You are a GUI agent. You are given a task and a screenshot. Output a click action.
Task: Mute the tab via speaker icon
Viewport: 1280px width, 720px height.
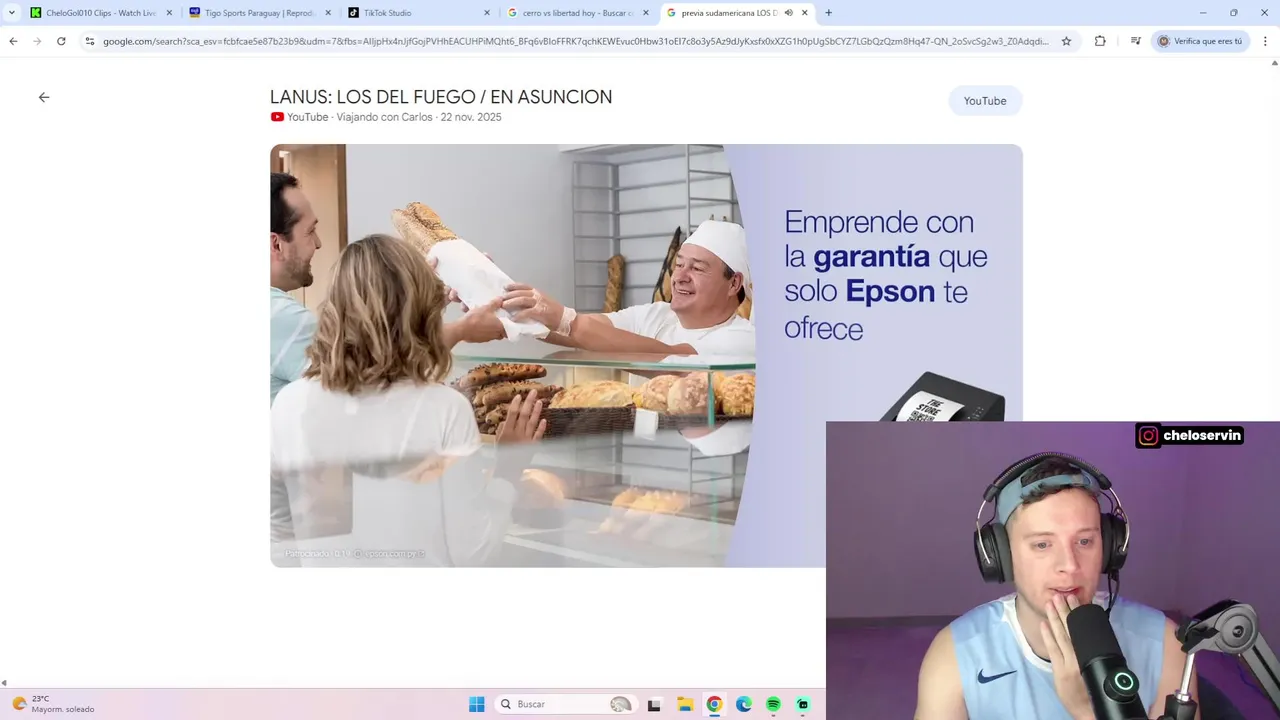pyautogui.click(x=788, y=13)
